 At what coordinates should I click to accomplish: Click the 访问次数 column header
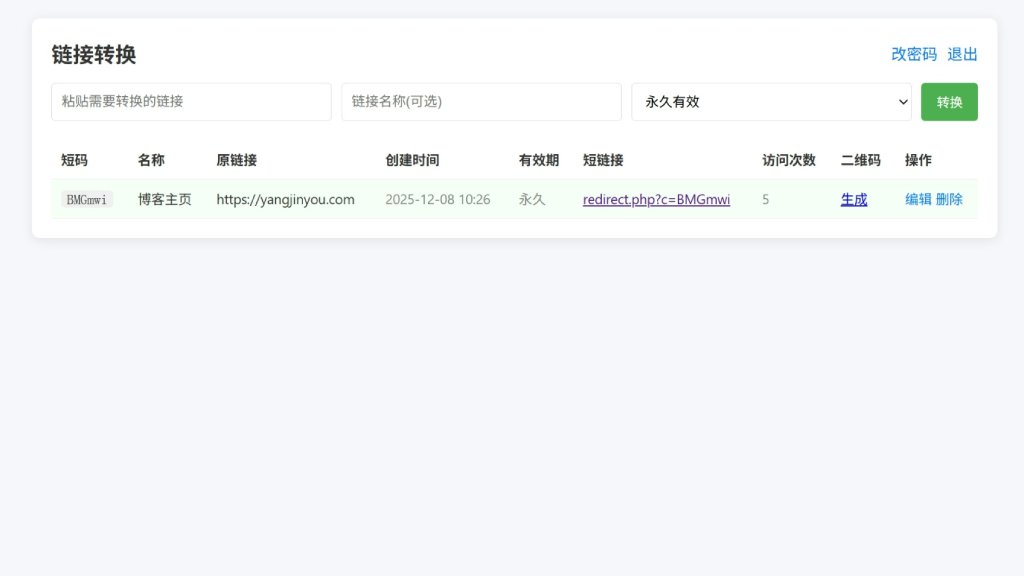(x=788, y=160)
